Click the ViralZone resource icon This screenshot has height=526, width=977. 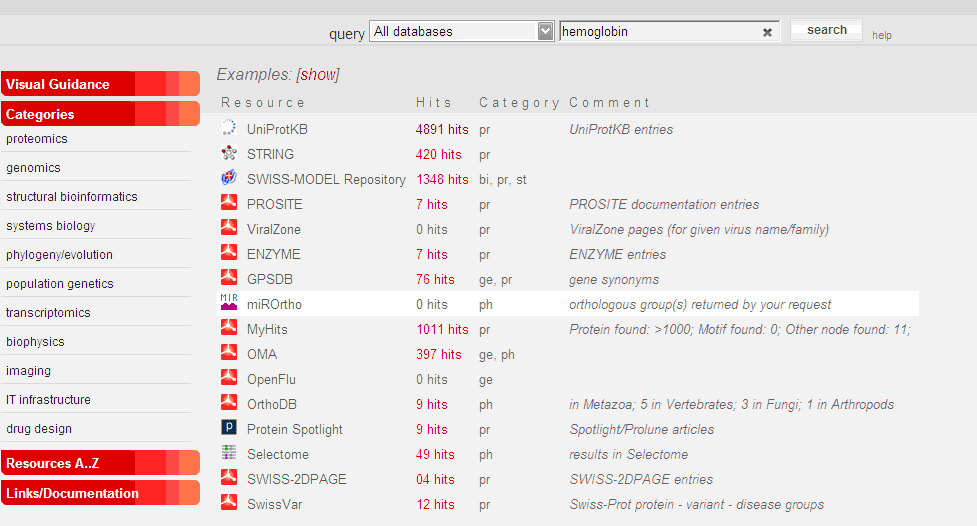[229, 227]
